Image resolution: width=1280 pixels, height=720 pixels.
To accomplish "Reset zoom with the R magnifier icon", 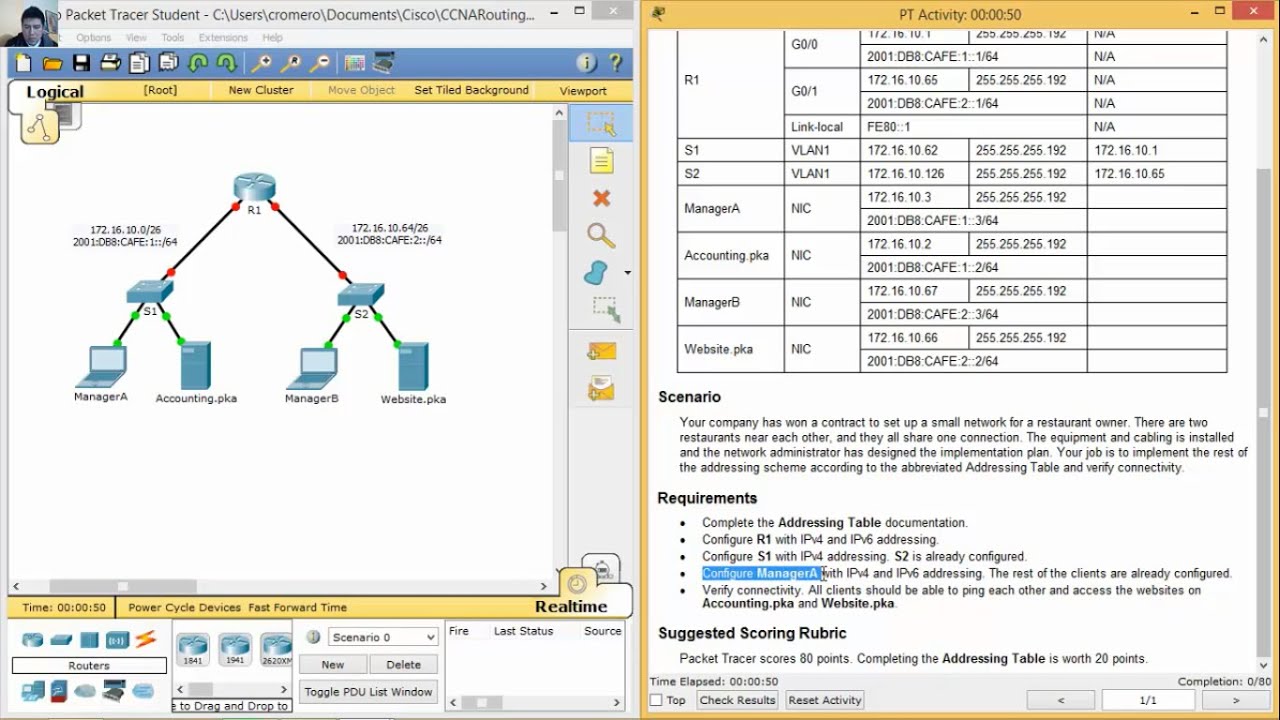I will (291, 63).
